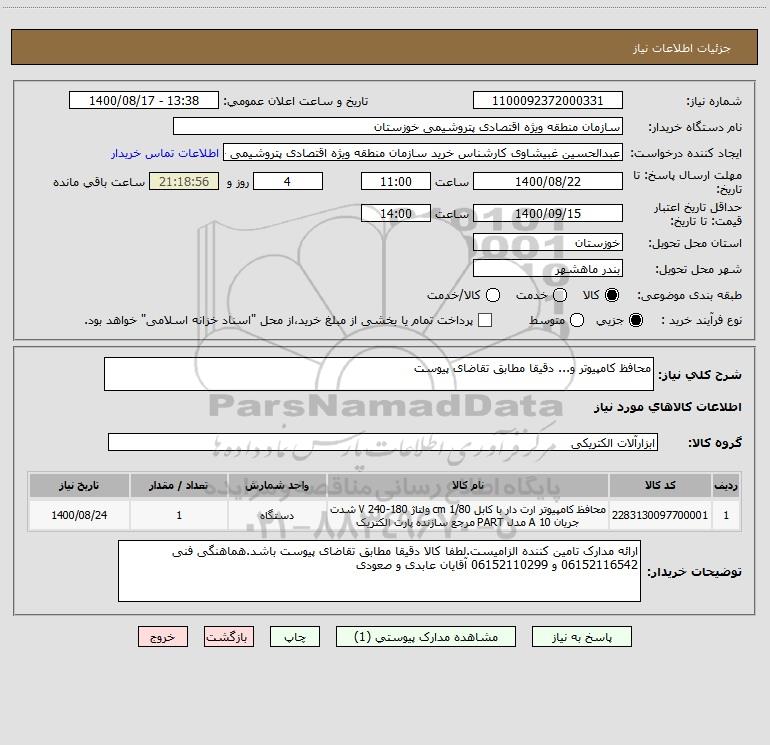Viewport: 770px width, 745px height.
Task: Click the پاسخ به نیاز button
Action: (x=582, y=637)
